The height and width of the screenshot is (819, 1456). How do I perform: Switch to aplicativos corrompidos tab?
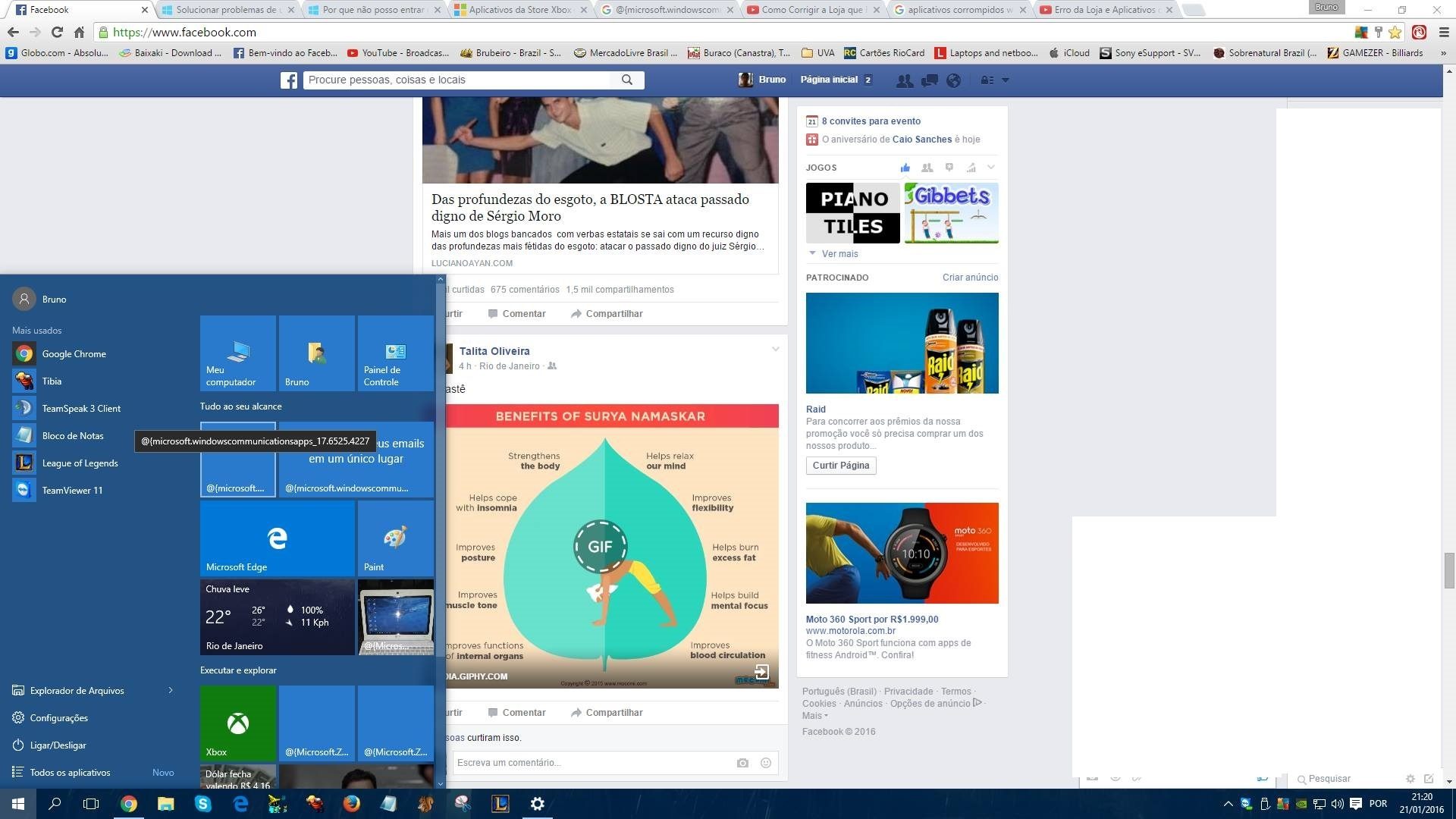(959, 10)
